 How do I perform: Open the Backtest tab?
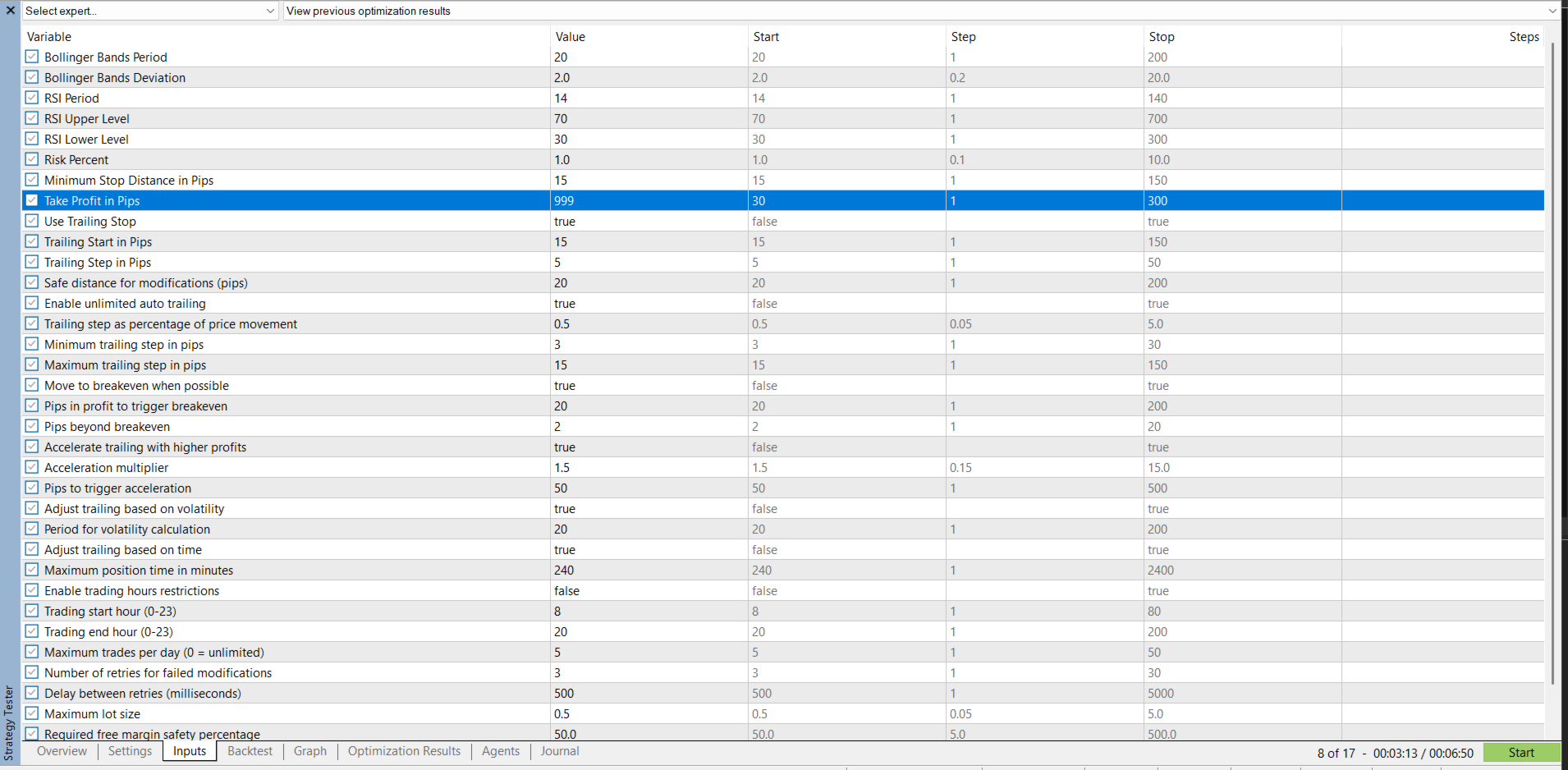pos(250,751)
